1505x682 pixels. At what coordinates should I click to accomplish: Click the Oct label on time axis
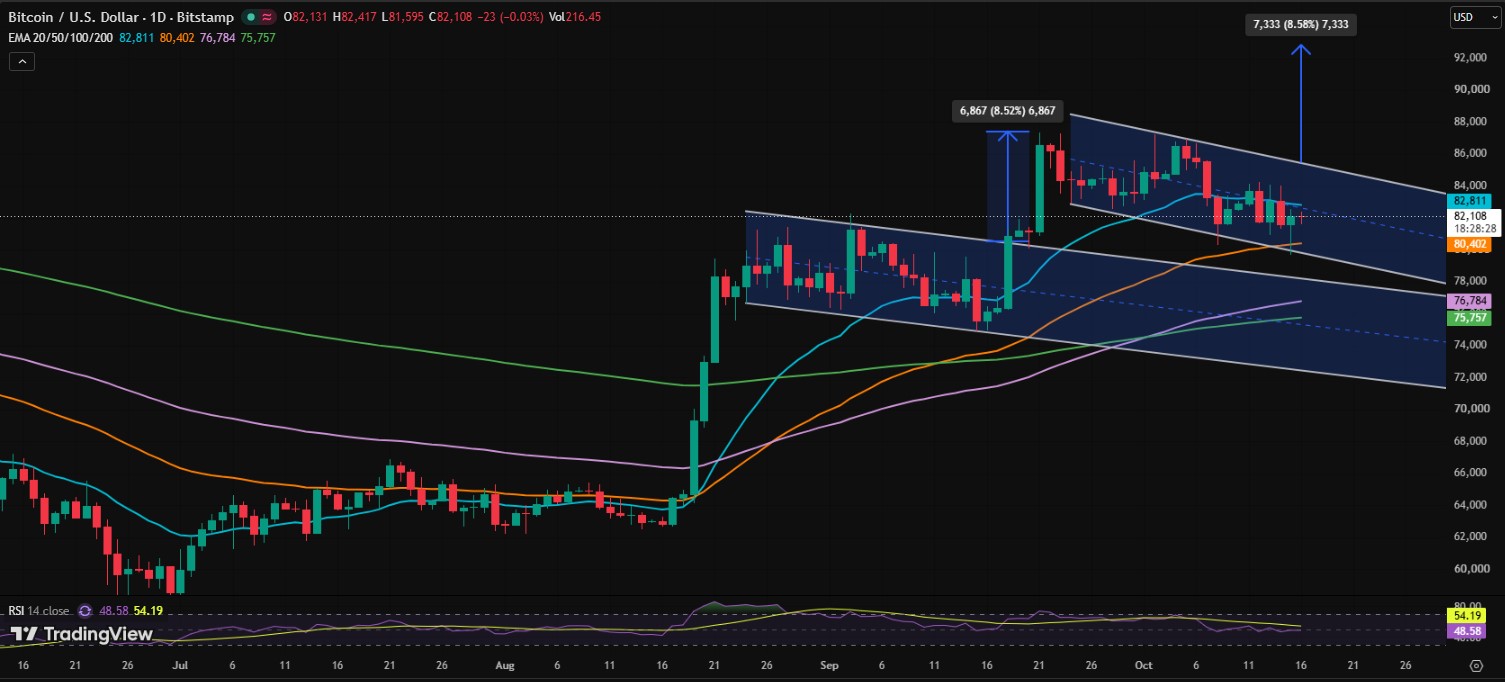click(1146, 664)
